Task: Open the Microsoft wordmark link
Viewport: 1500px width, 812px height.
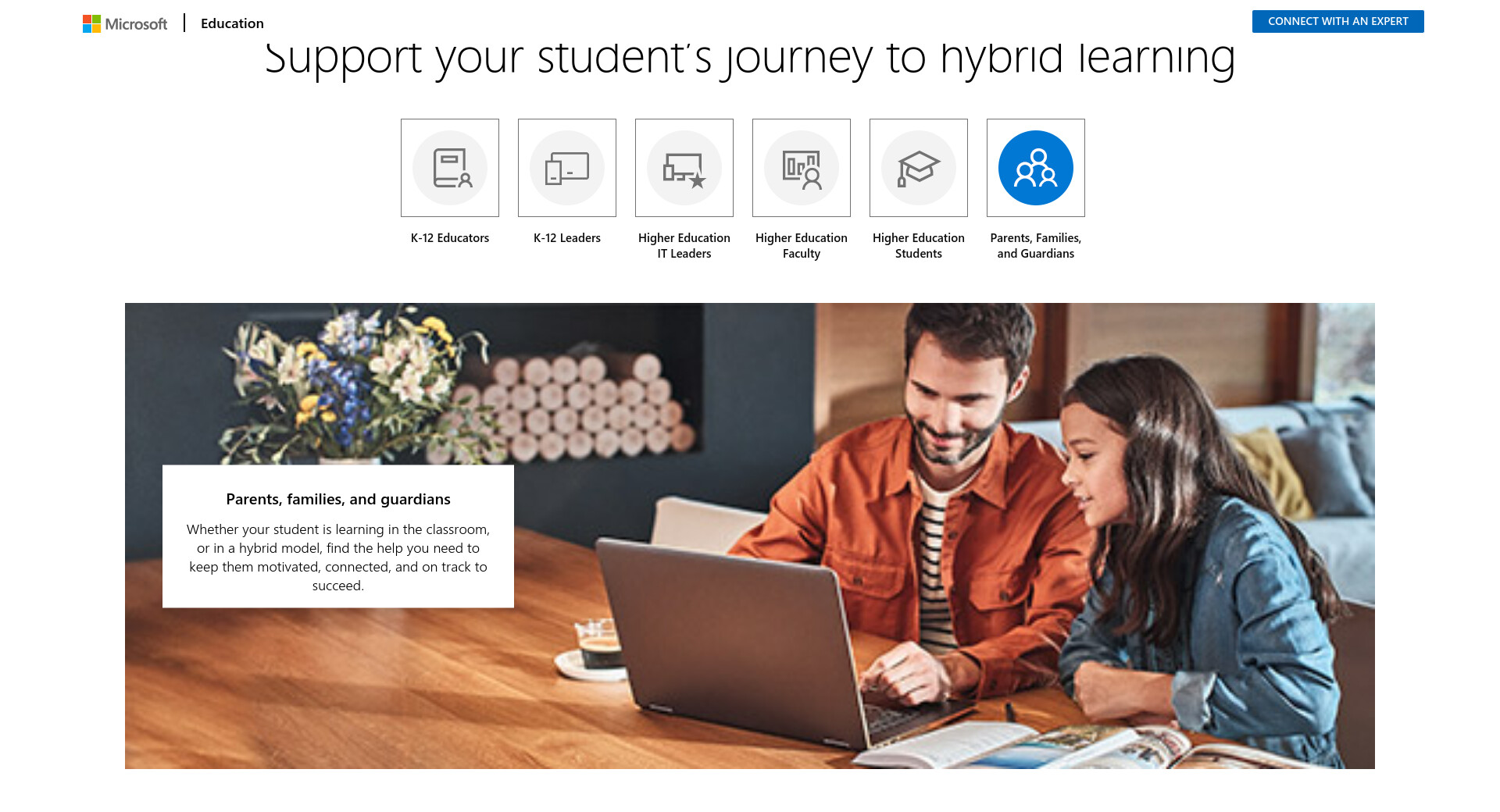Action: click(136, 24)
